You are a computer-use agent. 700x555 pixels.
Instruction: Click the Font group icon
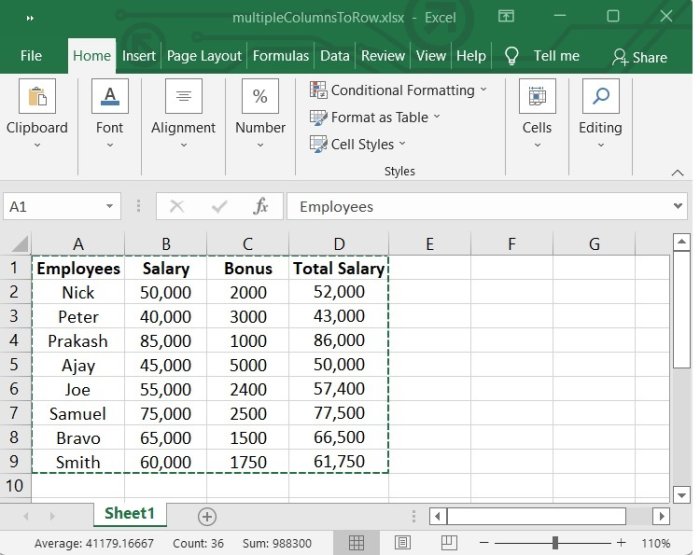click(x=110, y=97)
